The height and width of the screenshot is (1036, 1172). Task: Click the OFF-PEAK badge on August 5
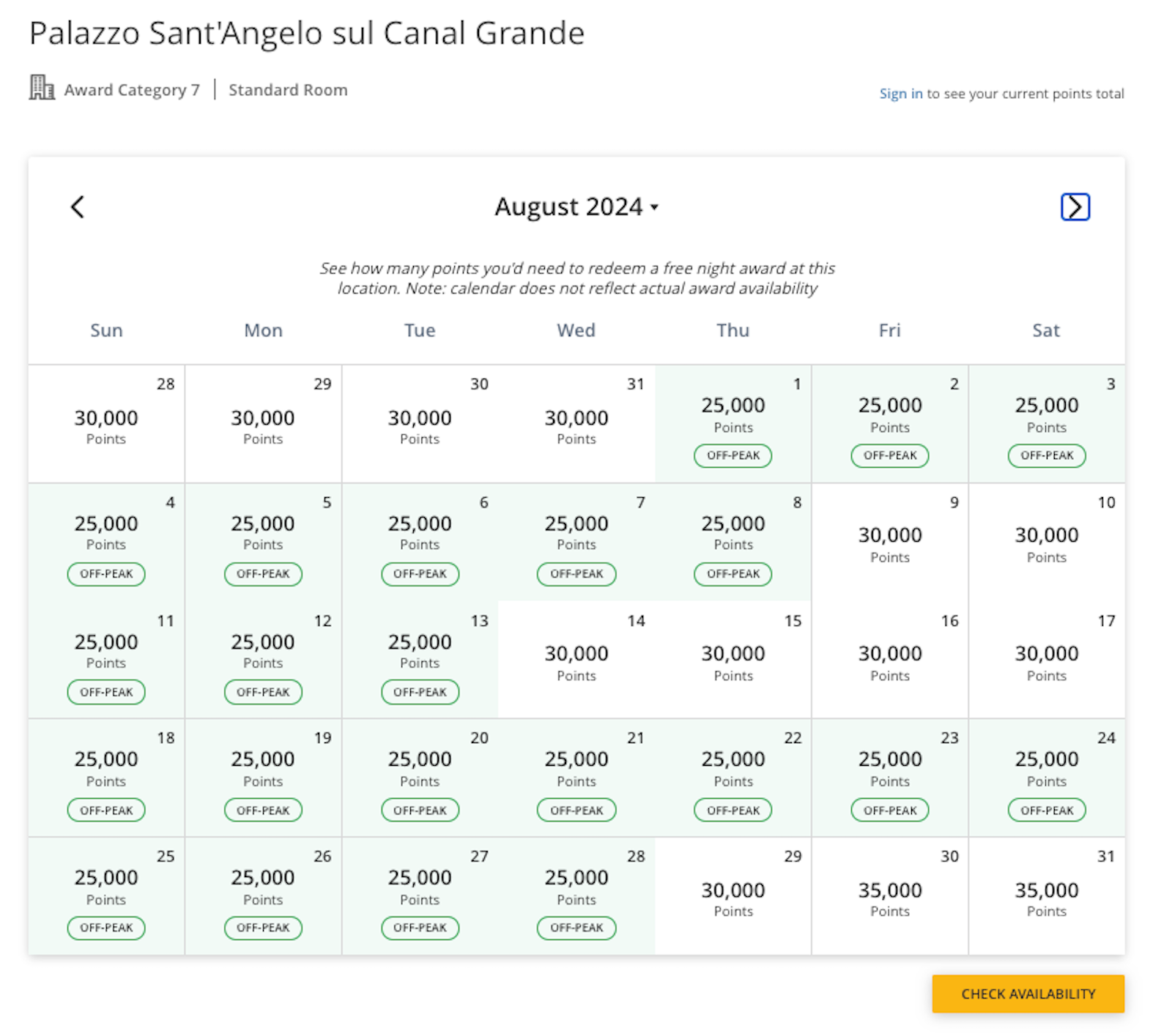[263, 574]
